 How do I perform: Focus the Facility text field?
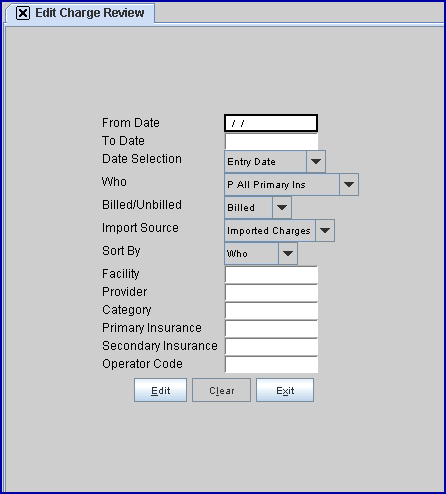(x=271, y=275)
